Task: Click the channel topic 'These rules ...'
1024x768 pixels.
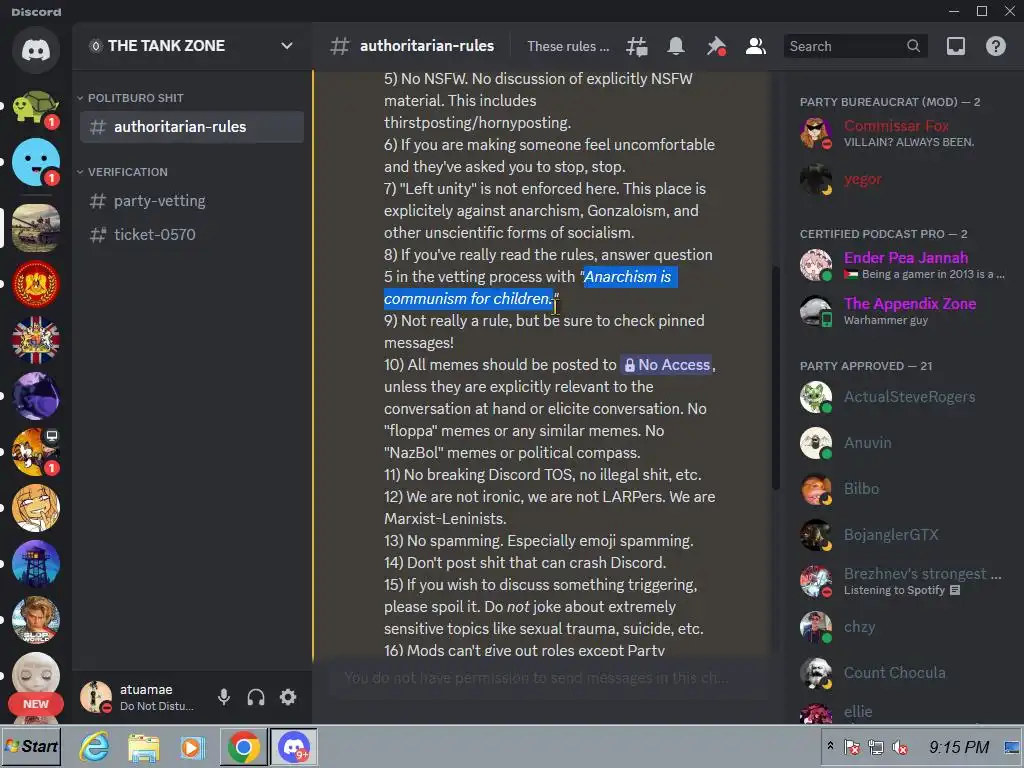Action: coord(568,46)
